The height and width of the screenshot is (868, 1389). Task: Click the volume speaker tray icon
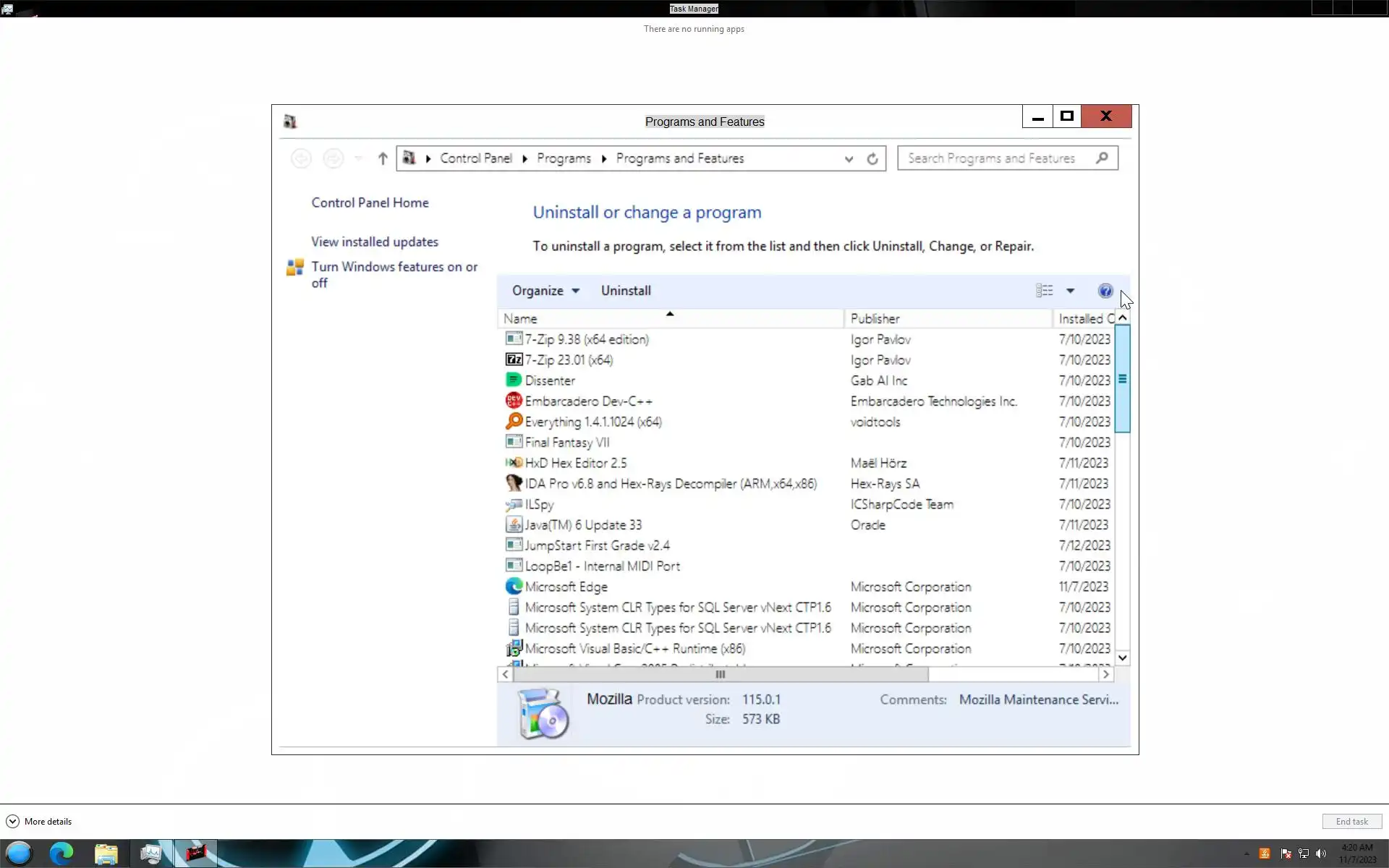(x=1321, y=854)
